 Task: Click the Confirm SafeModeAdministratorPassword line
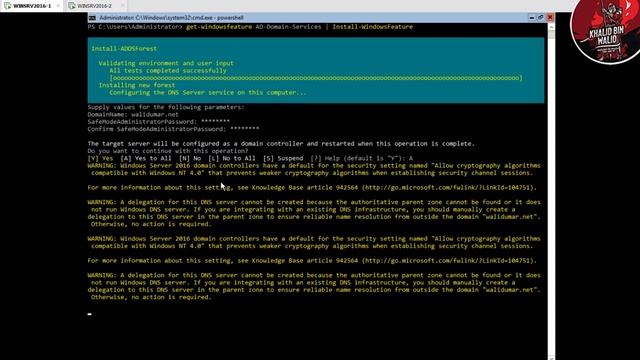(x=173, y=129)
